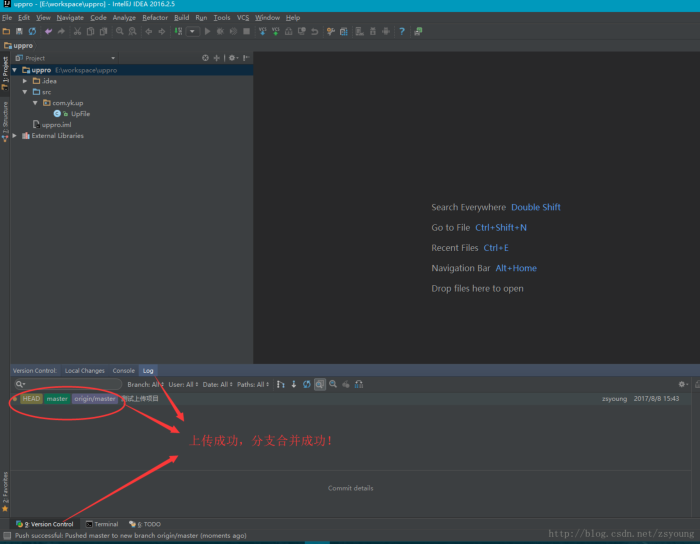Open Log panel settings gear on right
Viewport: 700px width, 544px height.
[x=682, y=384]
